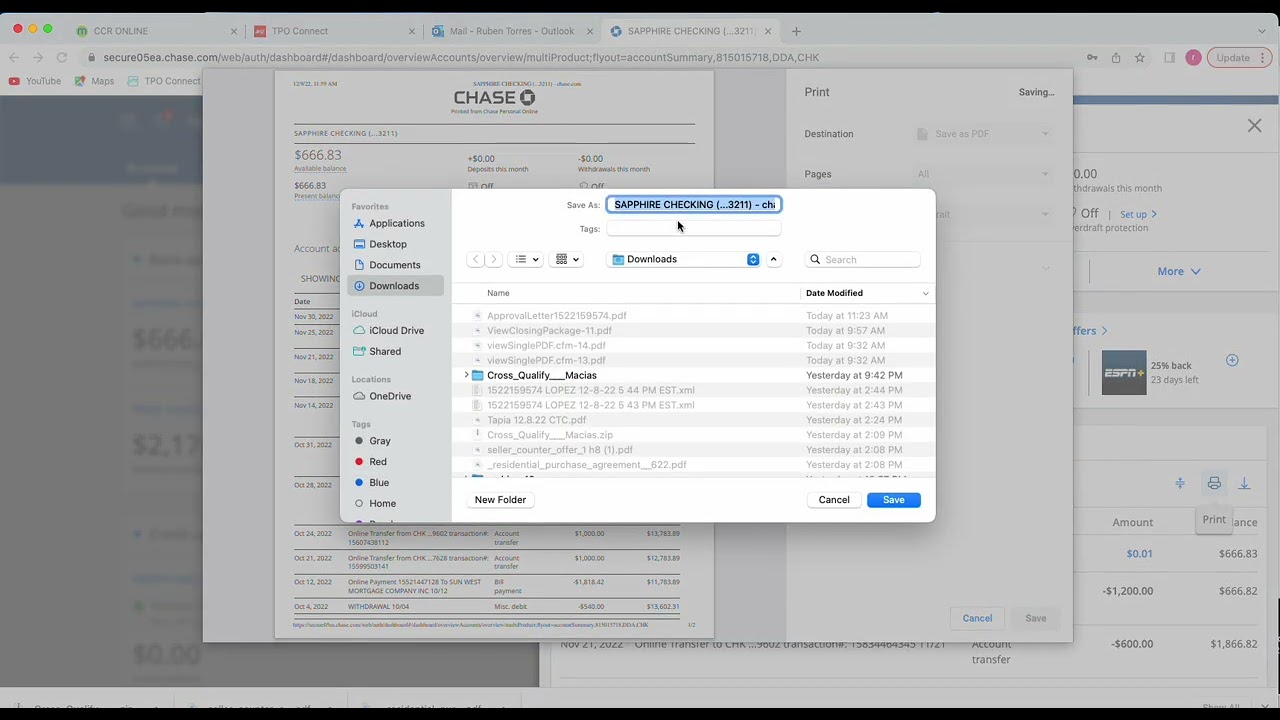The width and height of the screenshot is (1280, 720).
Task: Click the Chase print transactions icon
Action: point(1214,484)
